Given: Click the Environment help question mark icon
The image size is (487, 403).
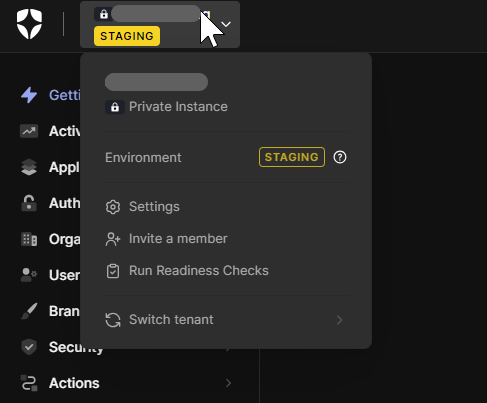Looking at the screenshot, I should [340, 157].
